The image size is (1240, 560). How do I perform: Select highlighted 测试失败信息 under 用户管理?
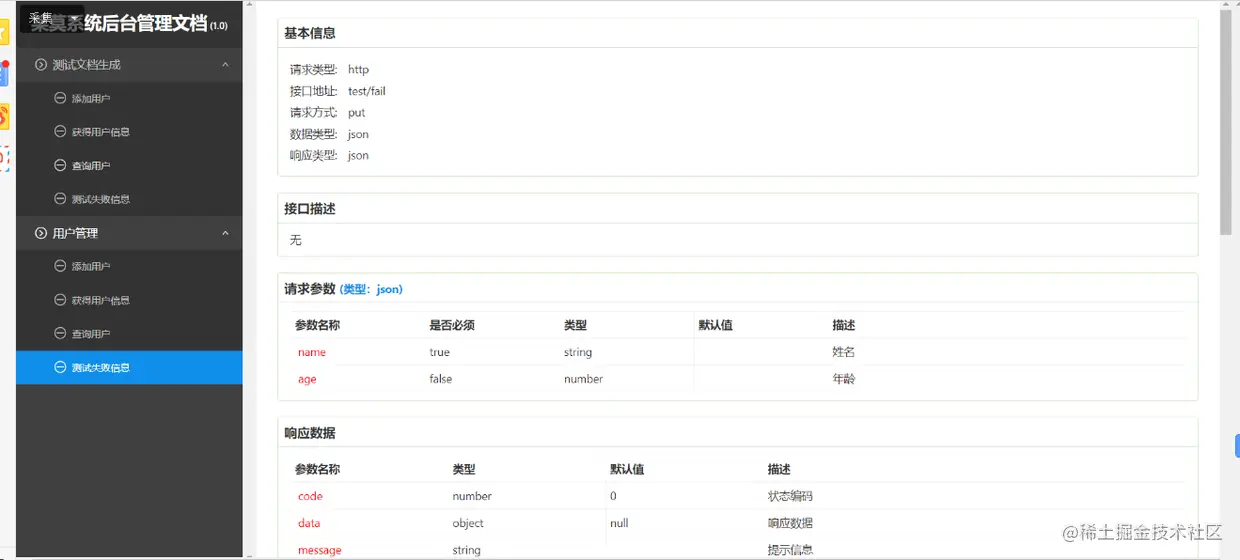click(x=129, y=367)
